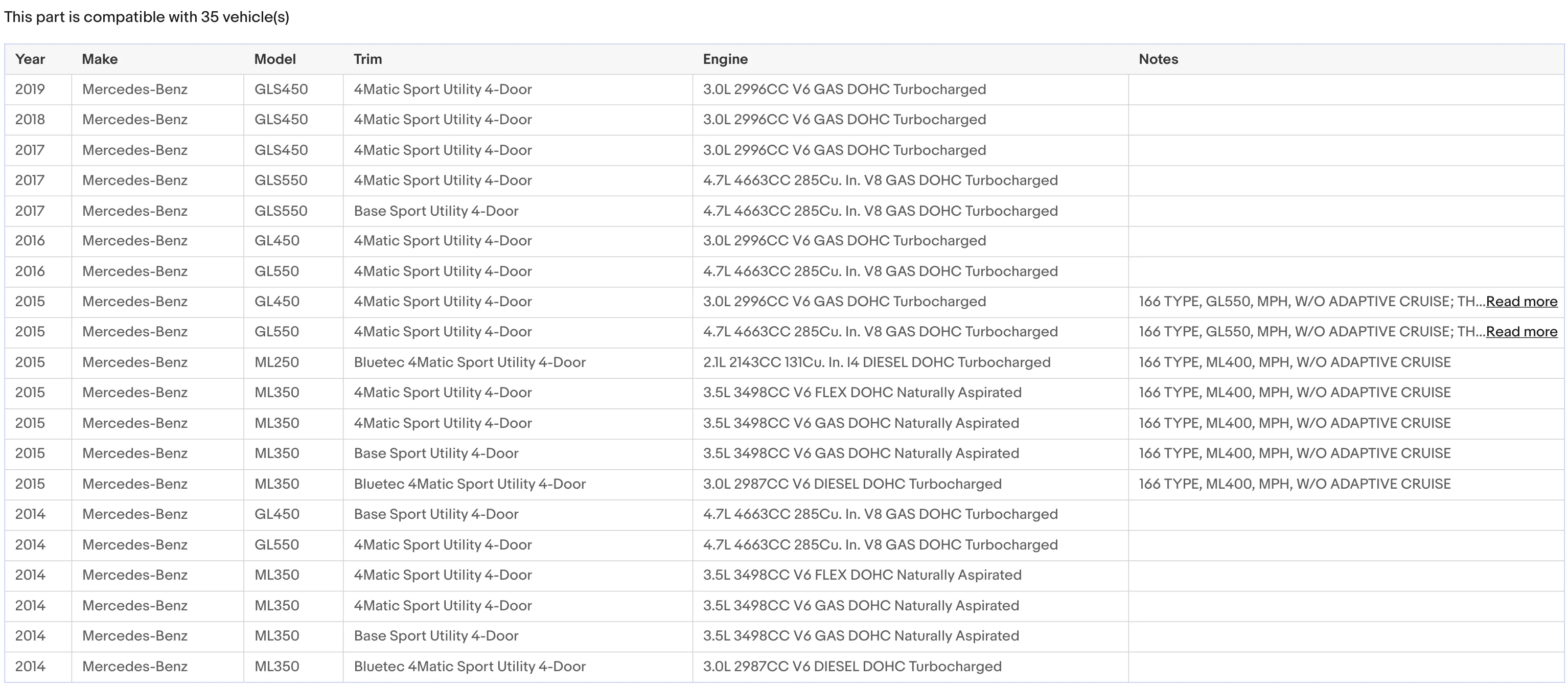
Task: Click the 2014 3.0L 2987CC DIESEL engine cell
Action: pyautogui.click(x=911, y=667)
